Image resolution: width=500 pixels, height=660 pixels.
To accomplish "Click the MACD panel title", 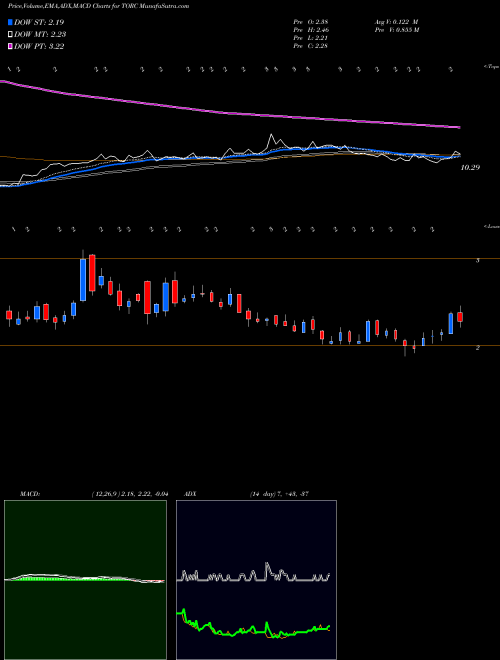I will [30, 494].
